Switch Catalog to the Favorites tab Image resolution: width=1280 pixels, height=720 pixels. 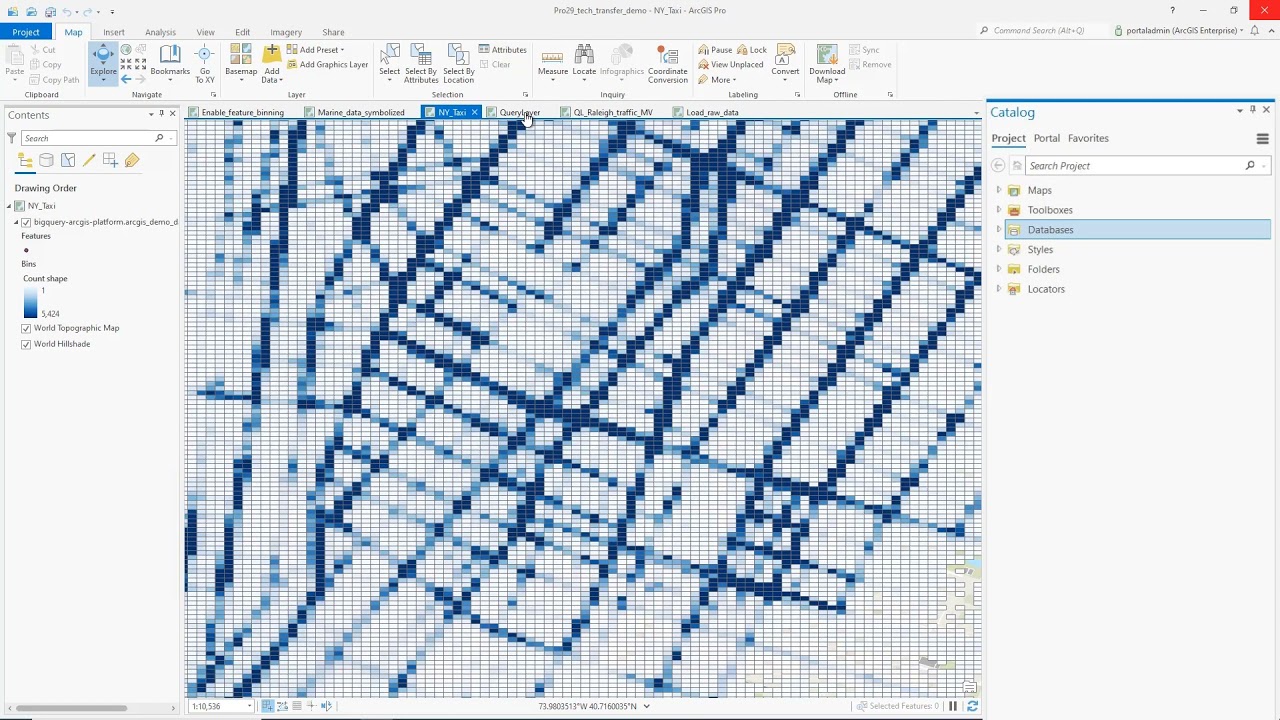[x=1088, y=138]
